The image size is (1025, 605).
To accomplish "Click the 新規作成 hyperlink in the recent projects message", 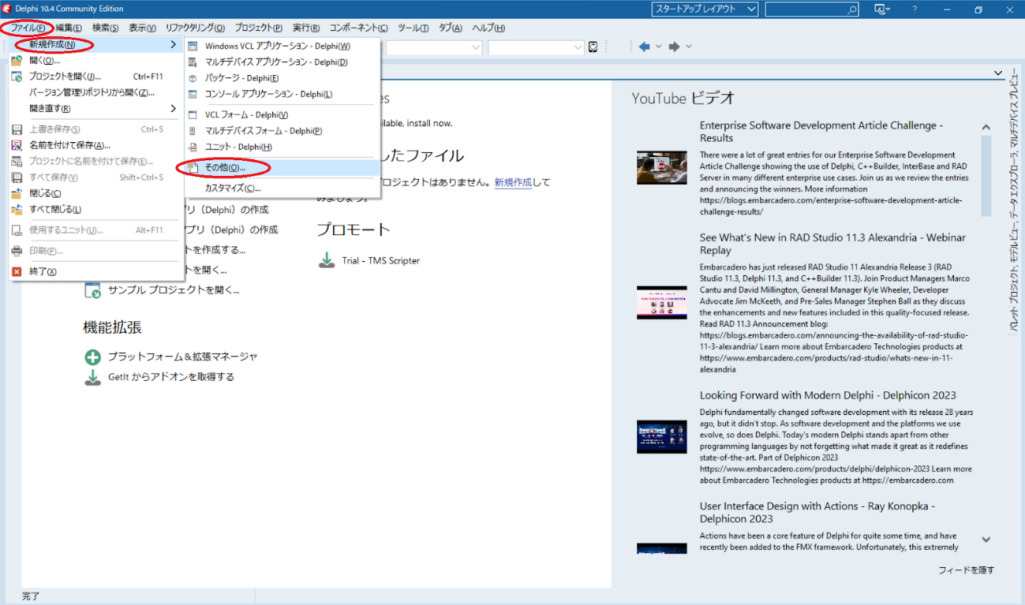I will pyautogui.click(x=513, y=182).
